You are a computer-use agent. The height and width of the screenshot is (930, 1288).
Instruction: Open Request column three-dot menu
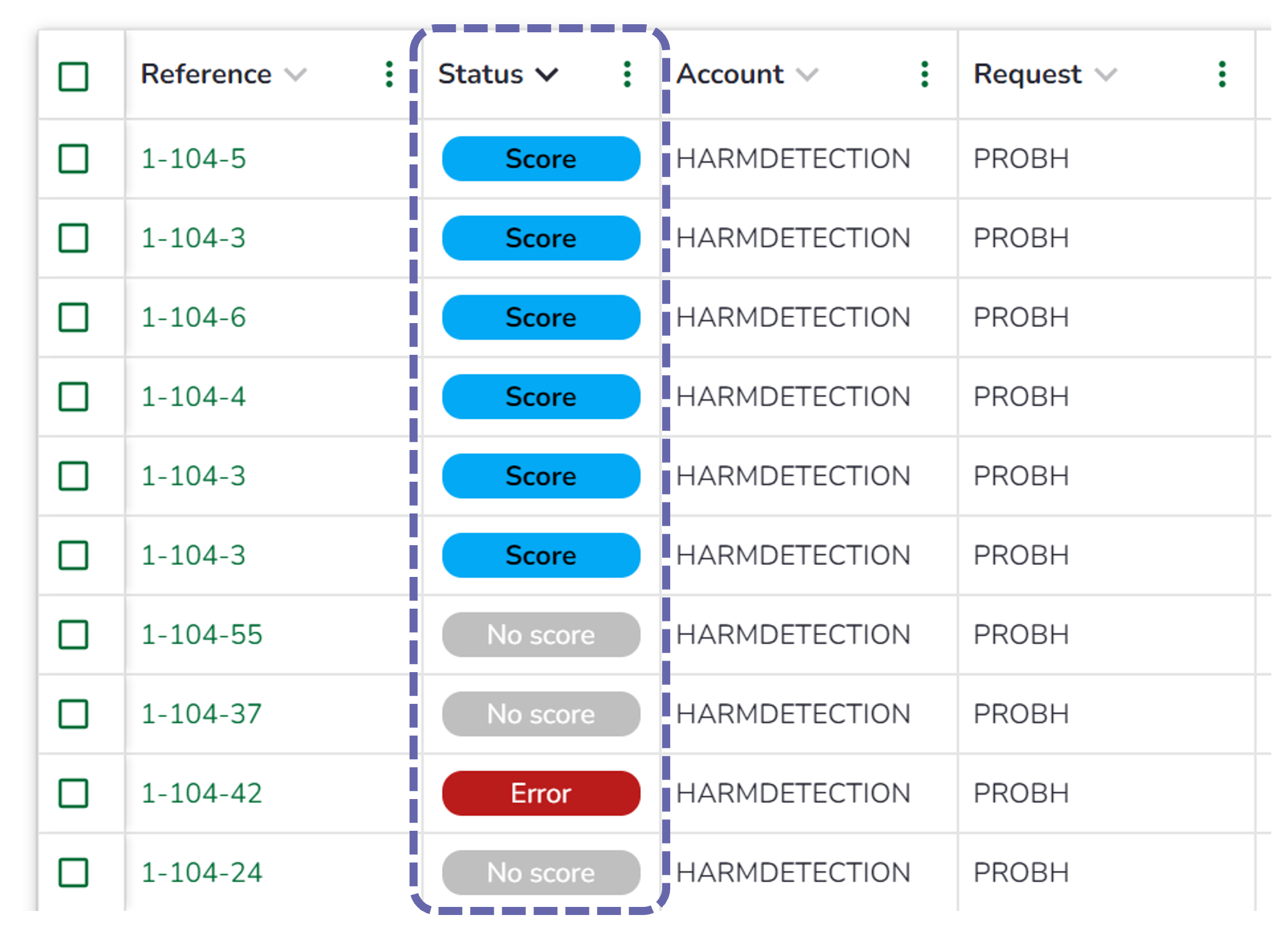1222,74
